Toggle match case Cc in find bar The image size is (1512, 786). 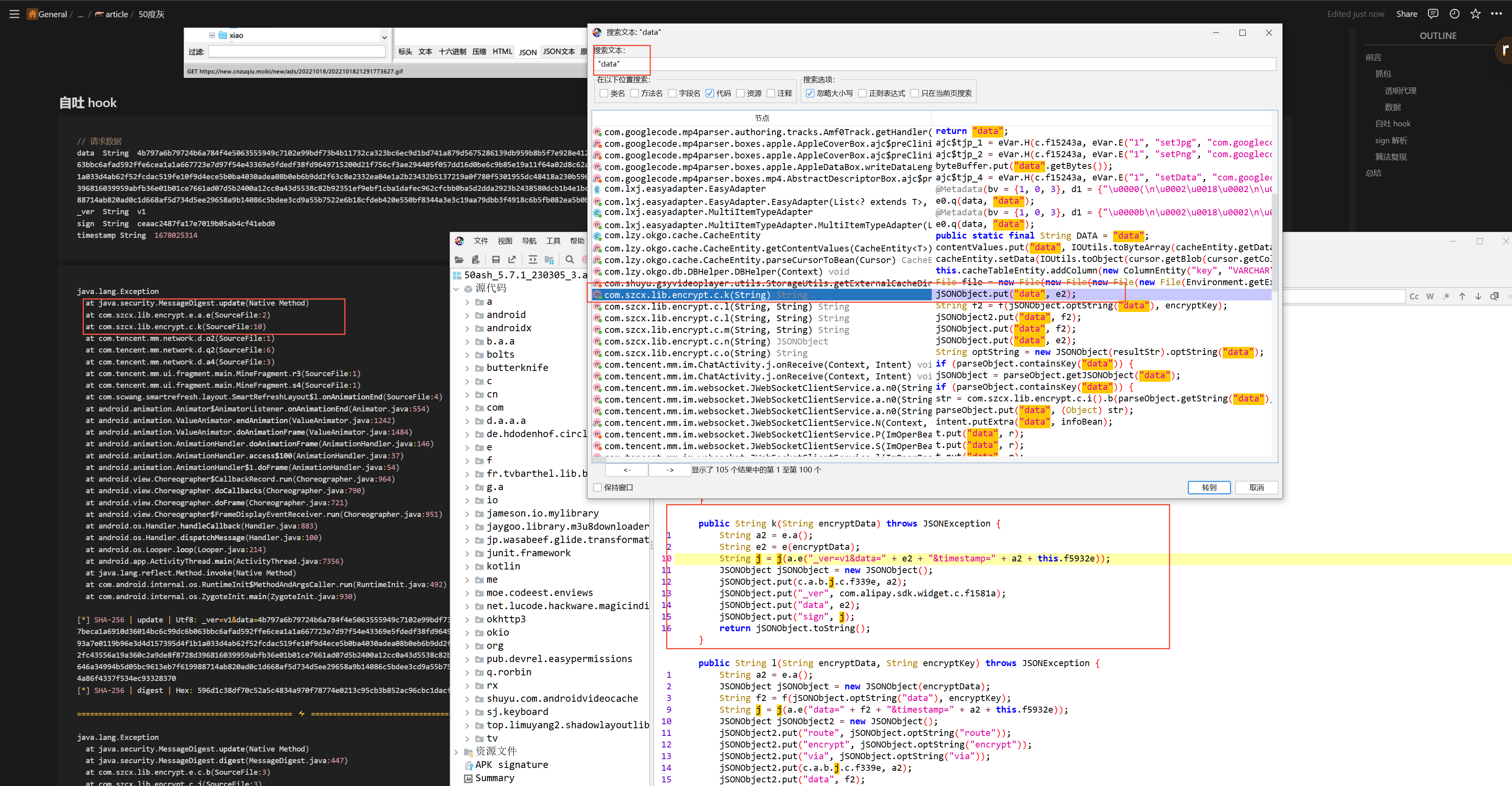[1414, 296]
